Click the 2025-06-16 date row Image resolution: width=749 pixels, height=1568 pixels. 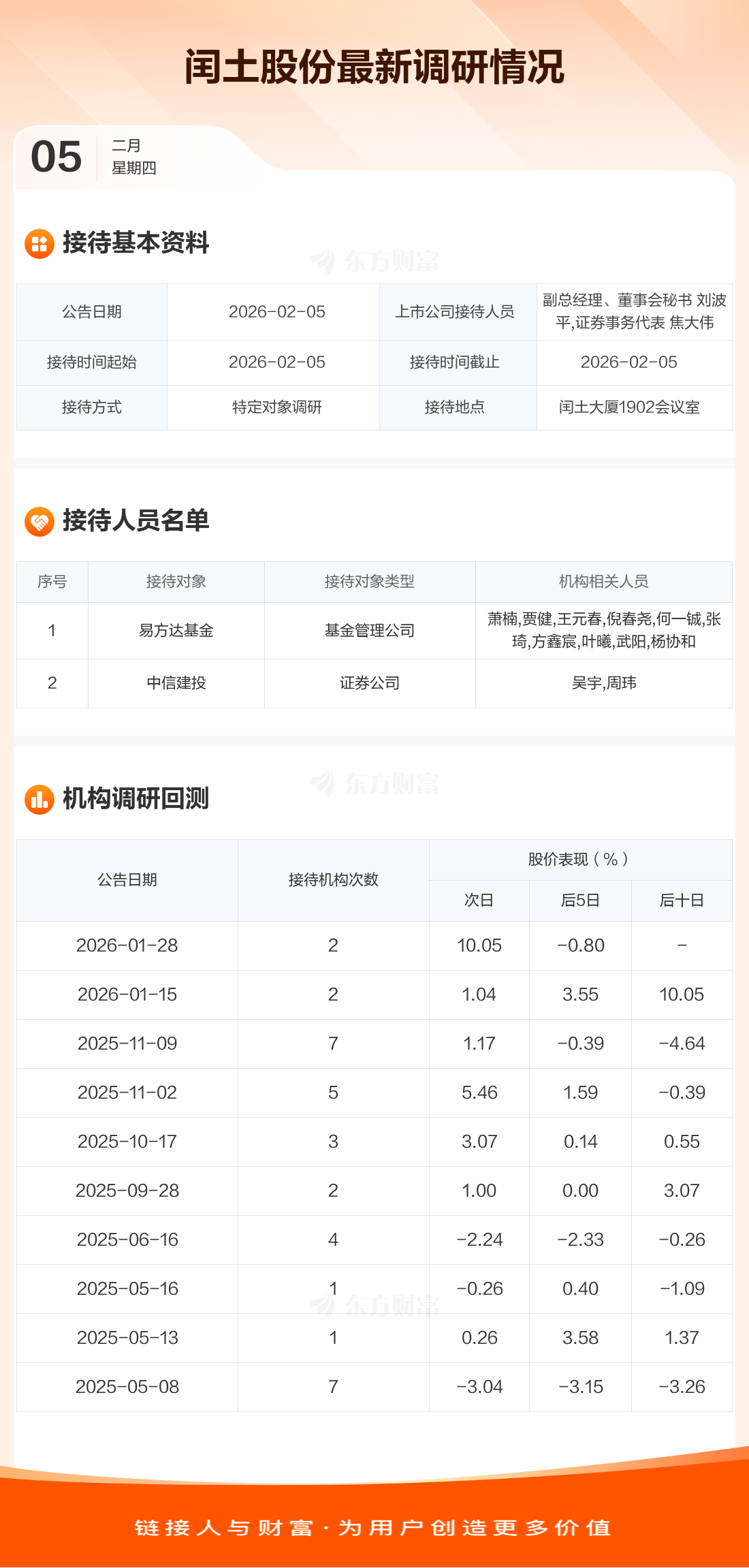[374, 1240]
